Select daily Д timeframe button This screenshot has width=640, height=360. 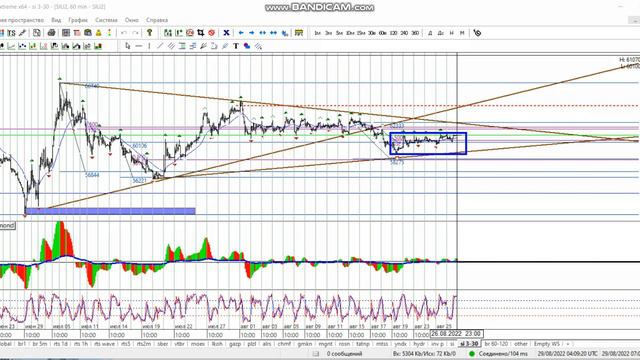(x=430, y=33)
